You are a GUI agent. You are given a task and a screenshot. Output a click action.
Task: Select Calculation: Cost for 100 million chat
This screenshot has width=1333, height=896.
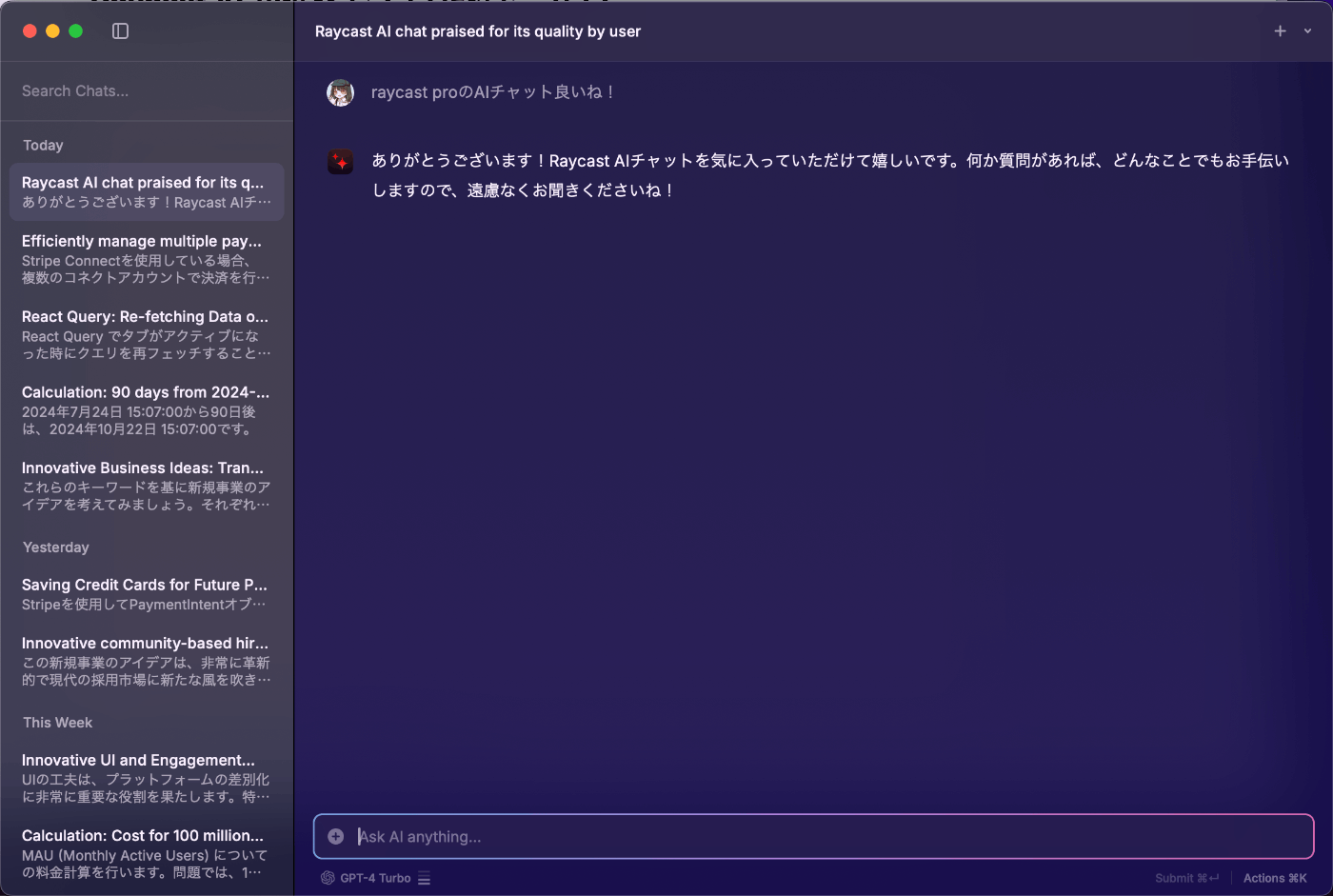147,854
